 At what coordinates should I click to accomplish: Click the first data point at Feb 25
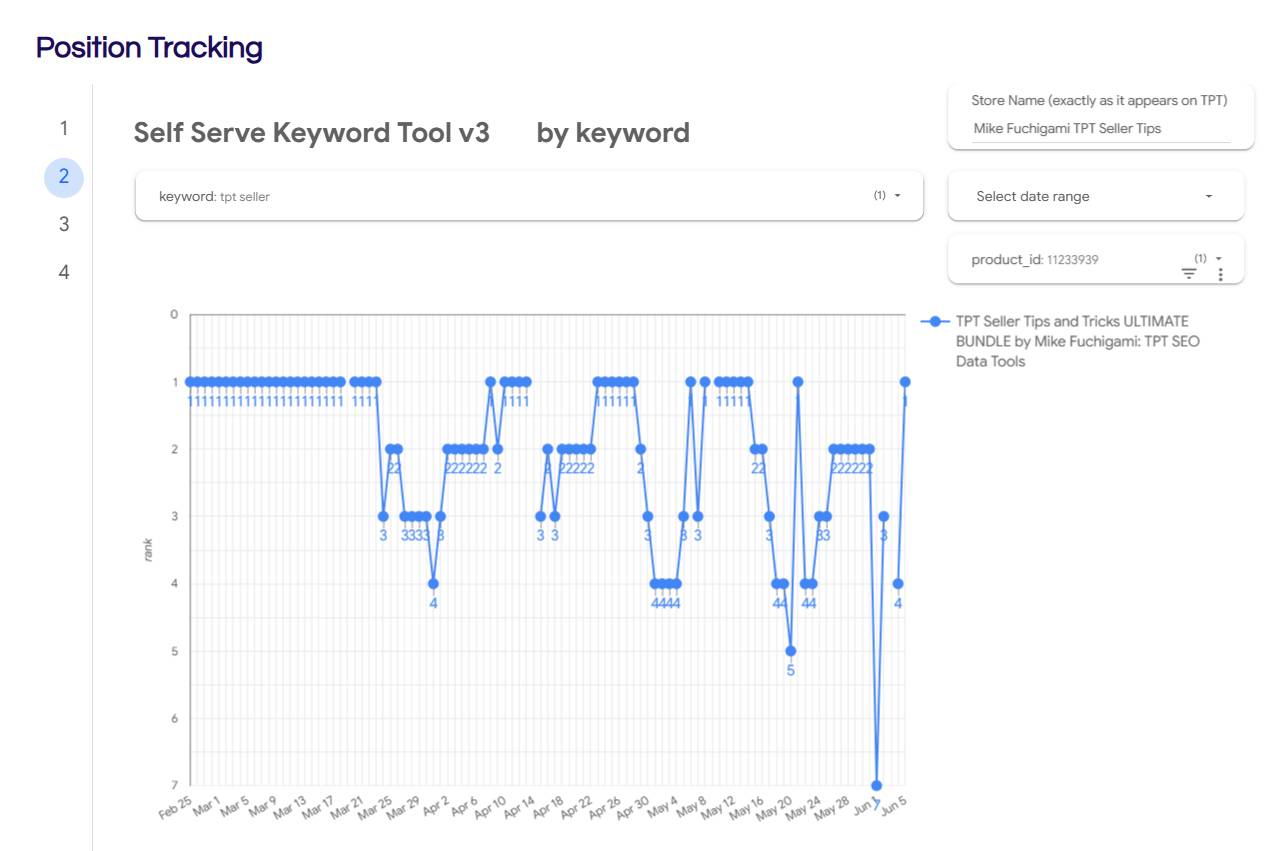click(190, 381)
